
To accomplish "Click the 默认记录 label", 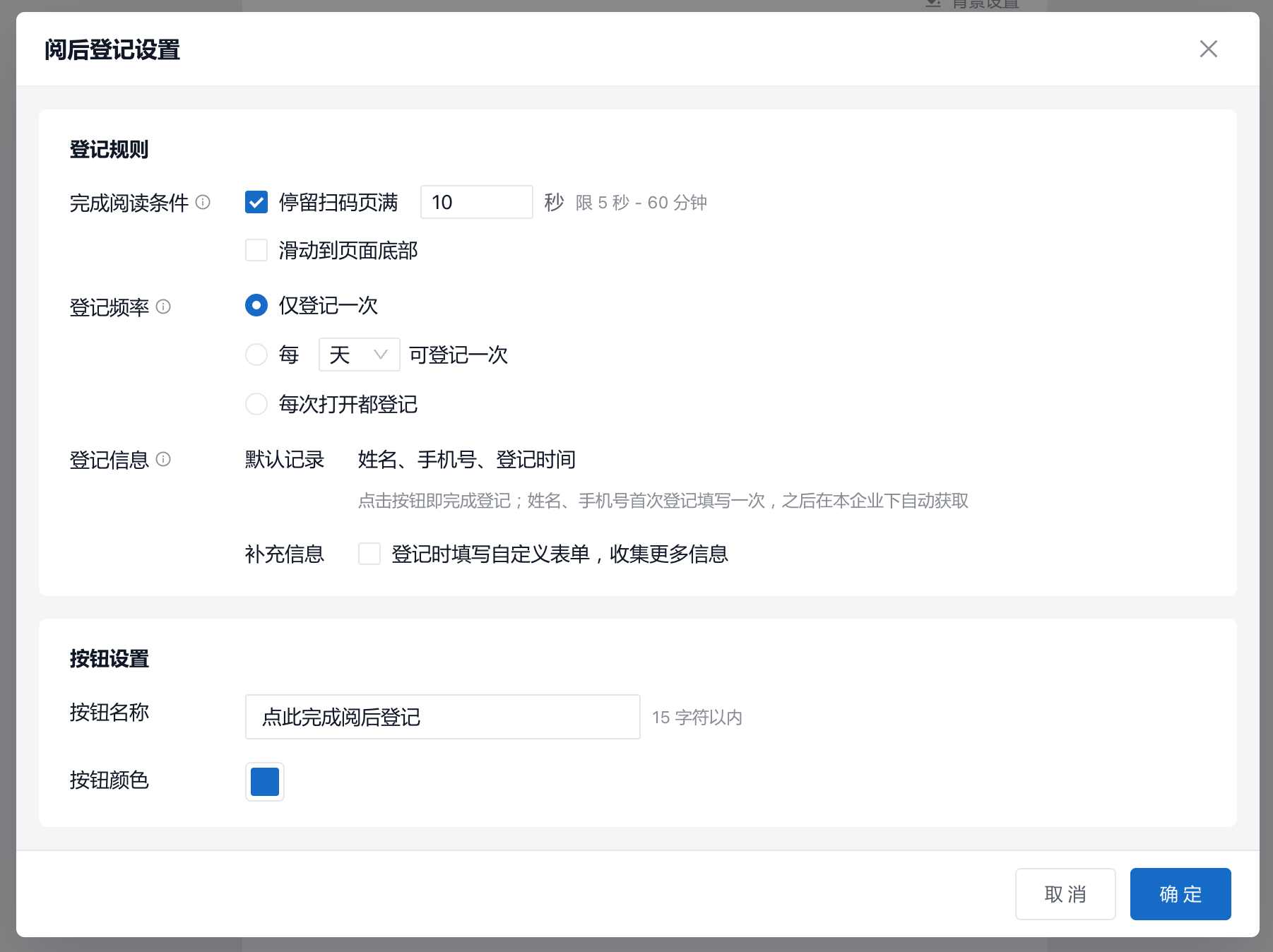I will point(285,460).
